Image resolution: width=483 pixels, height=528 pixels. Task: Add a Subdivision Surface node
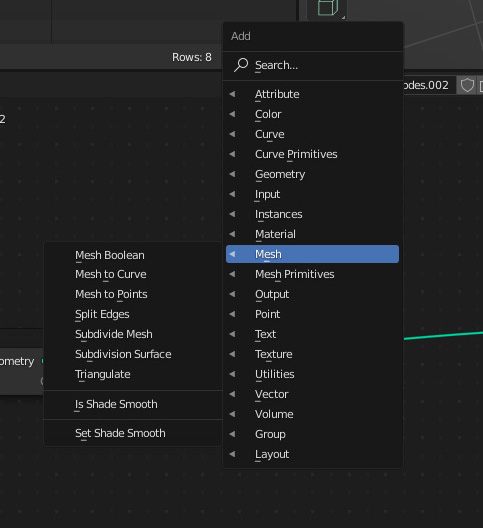[133, 354]
